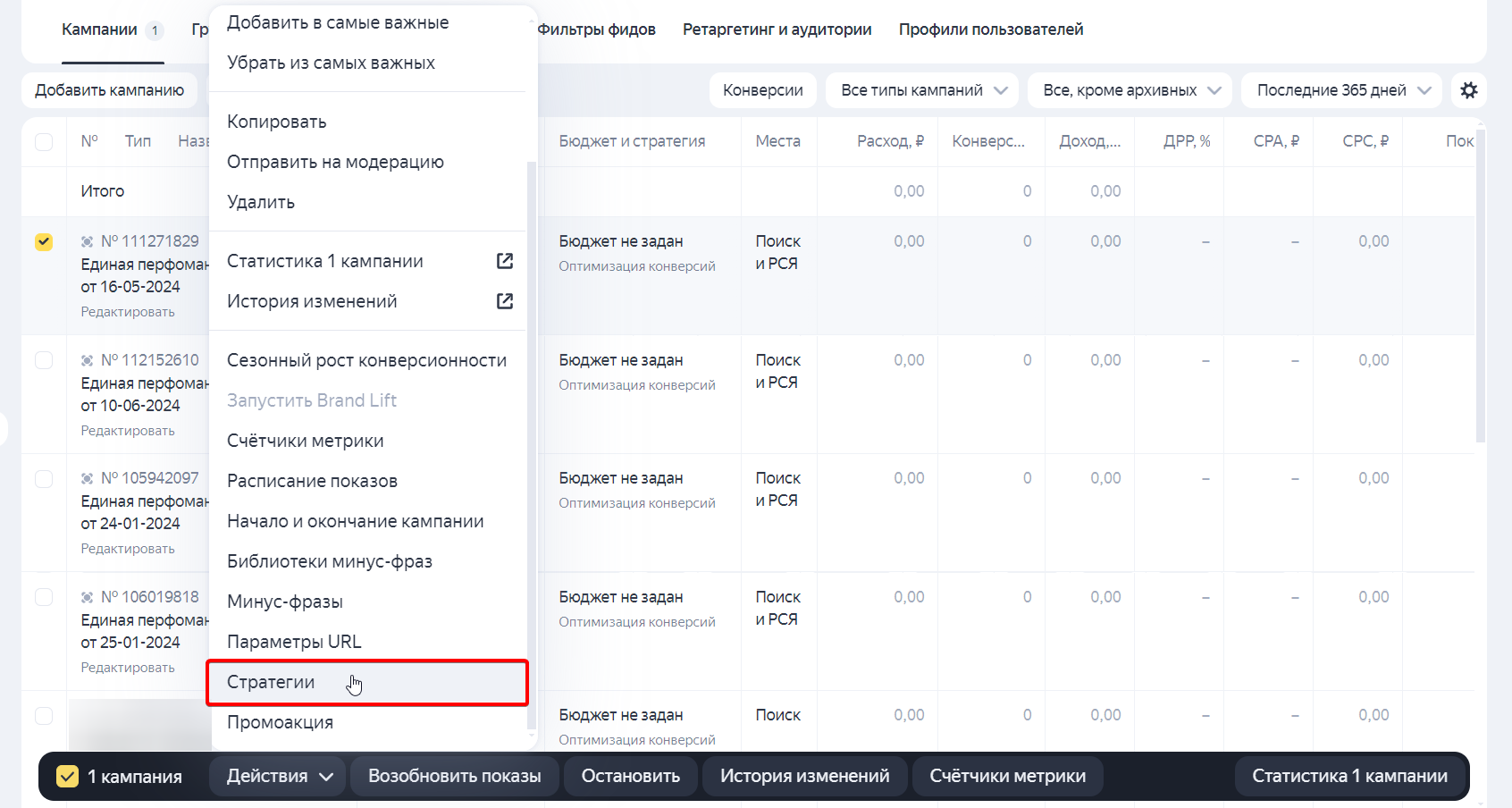The width and height of the screenshot is (1512, 808).
Task: Select "Стратегии" in the context menu
Action: point(271,681)
